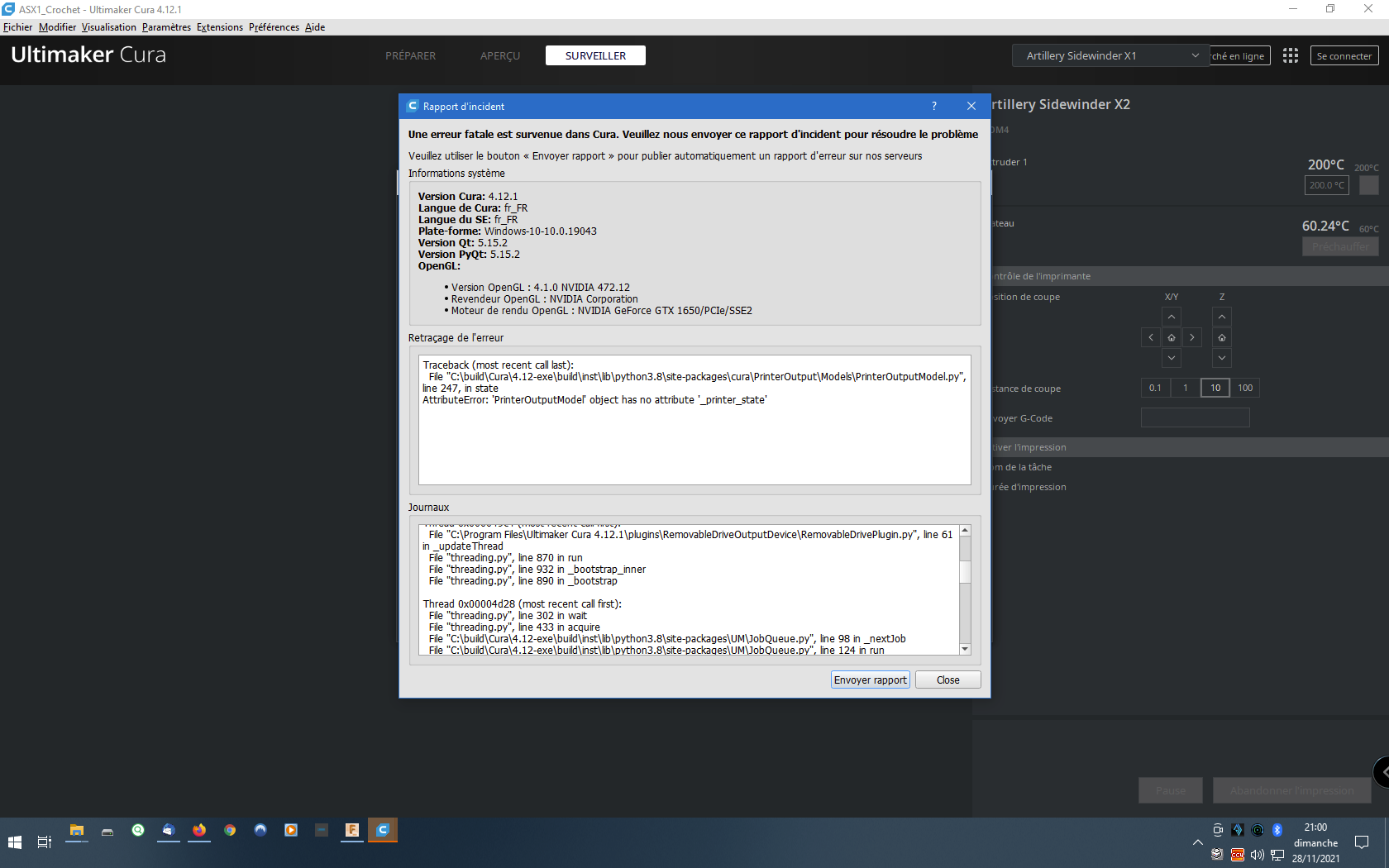Switch to the PRÉPARER stage
The width and height of the screenshot is (1389, 868).
tap(410, 55)
